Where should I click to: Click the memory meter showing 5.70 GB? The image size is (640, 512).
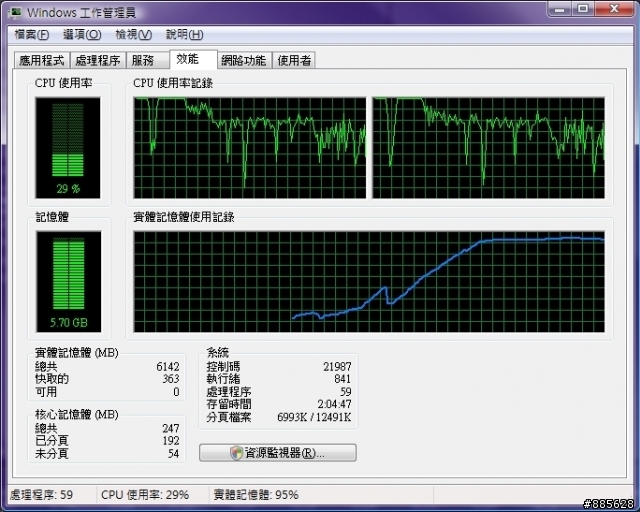pos(69,282)
